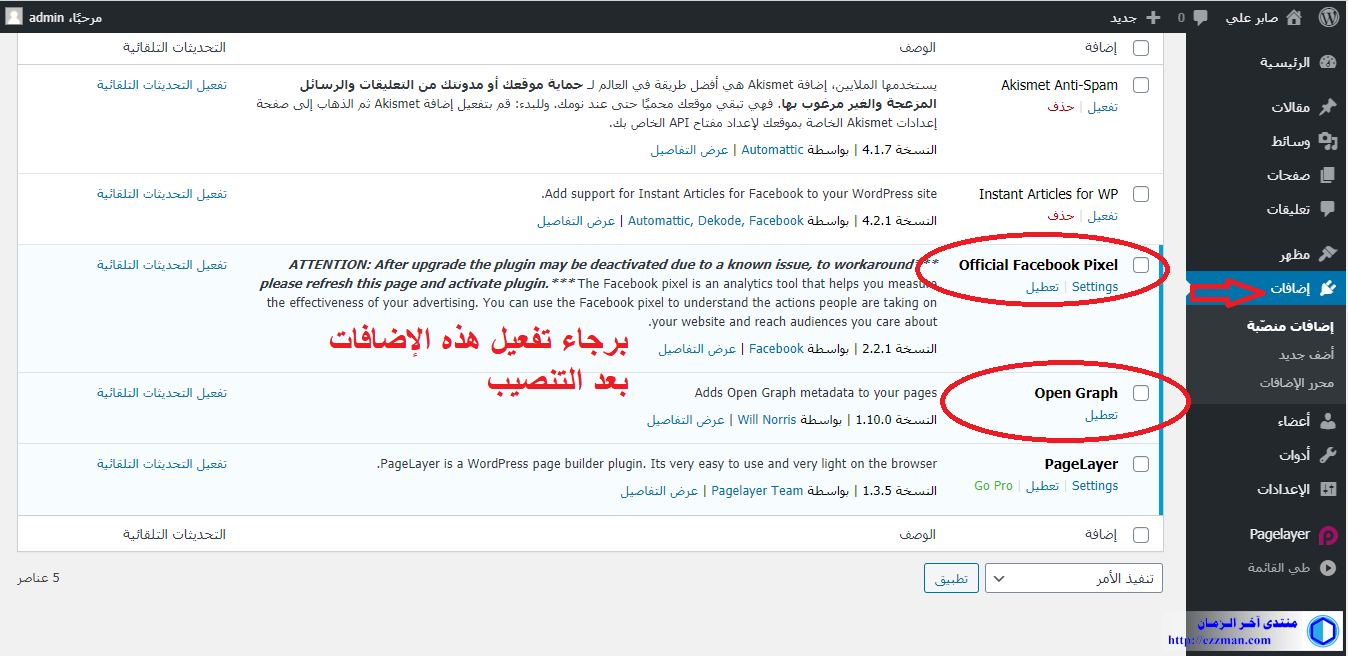Screen dimensions: 1348x656
Task: Open Add New (أضف جديد) plugin submenu
Action: click(1306, 355)
